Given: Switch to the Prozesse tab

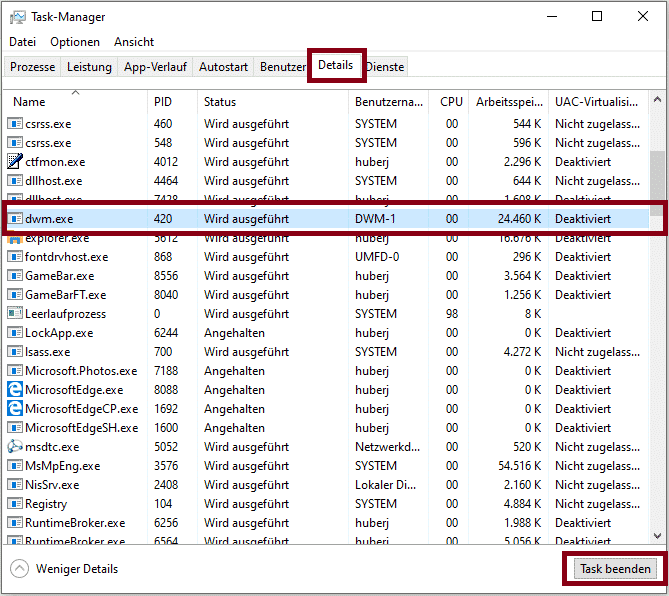Looking at the screenshot, I should [32, 67].
